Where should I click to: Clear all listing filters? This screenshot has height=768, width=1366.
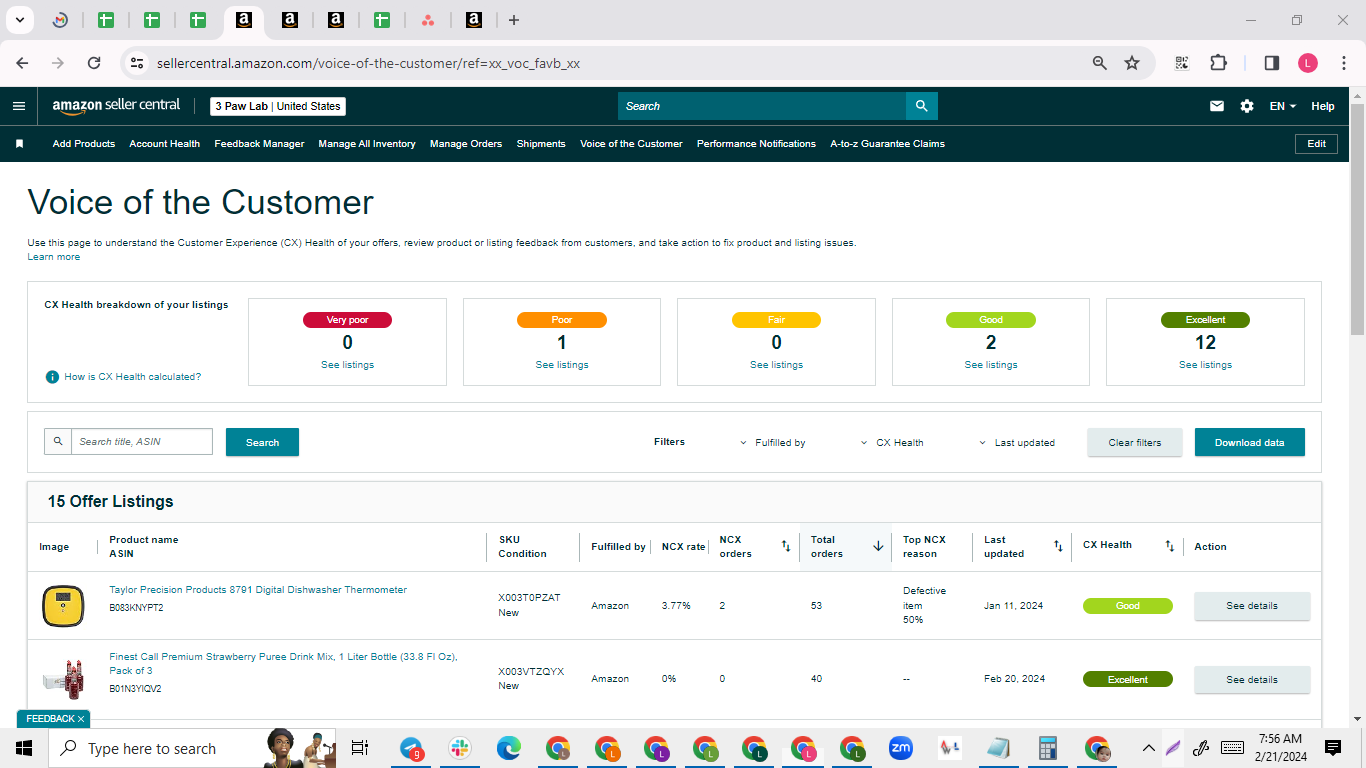(x=1135, y=442)
